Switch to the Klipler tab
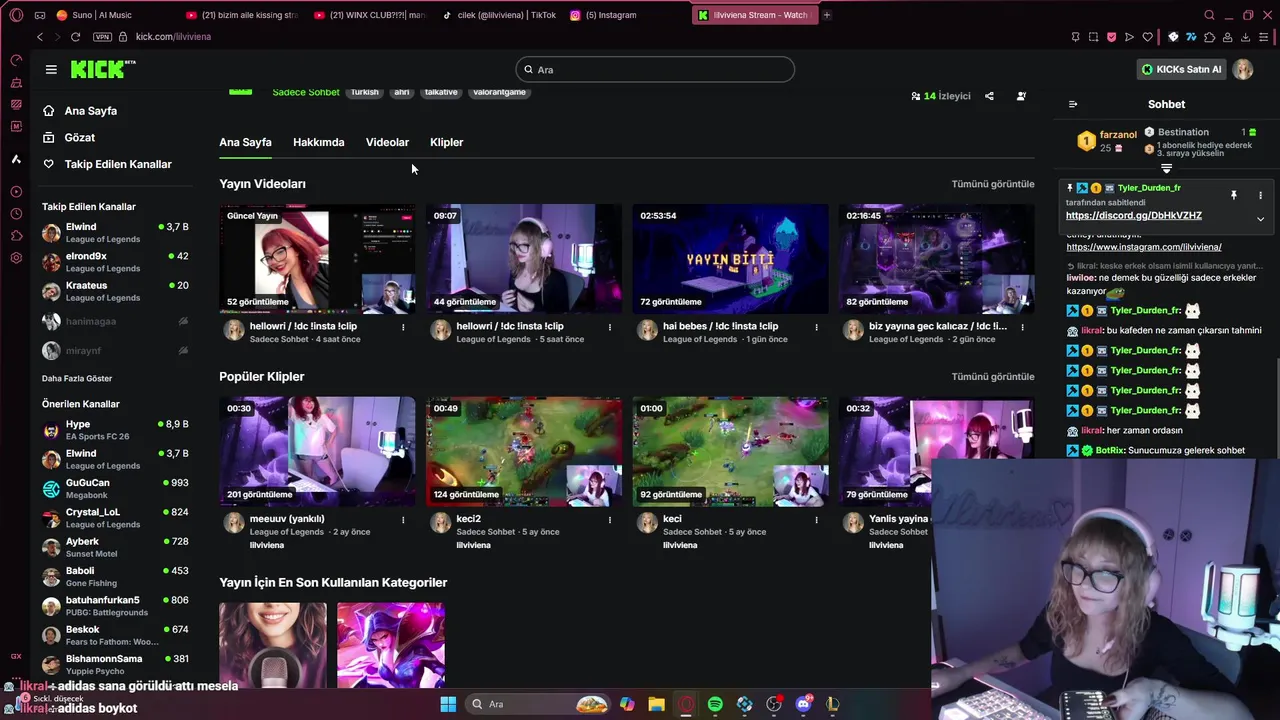The height and width of the screenshot is (720, 1280). [446, 142]
